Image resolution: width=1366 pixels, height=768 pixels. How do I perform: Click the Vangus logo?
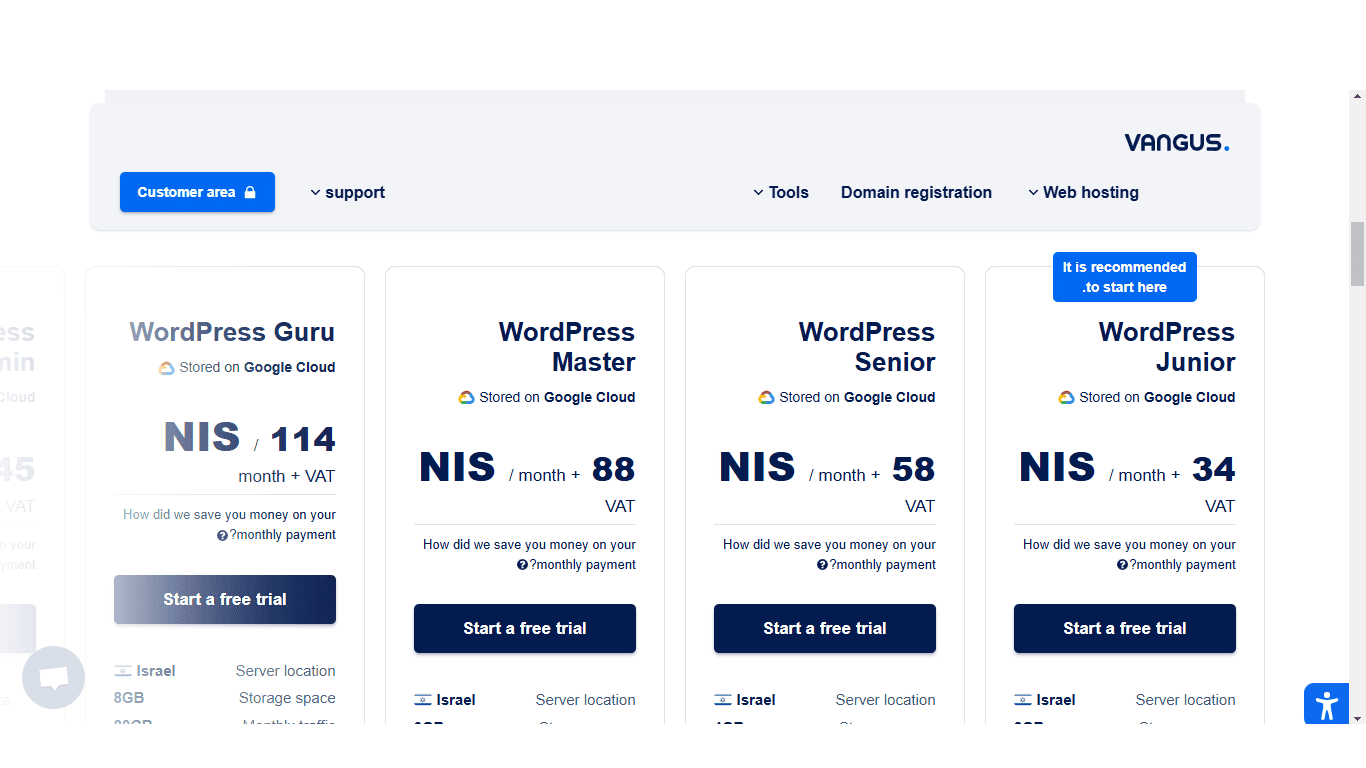[x=1176, y=143]
